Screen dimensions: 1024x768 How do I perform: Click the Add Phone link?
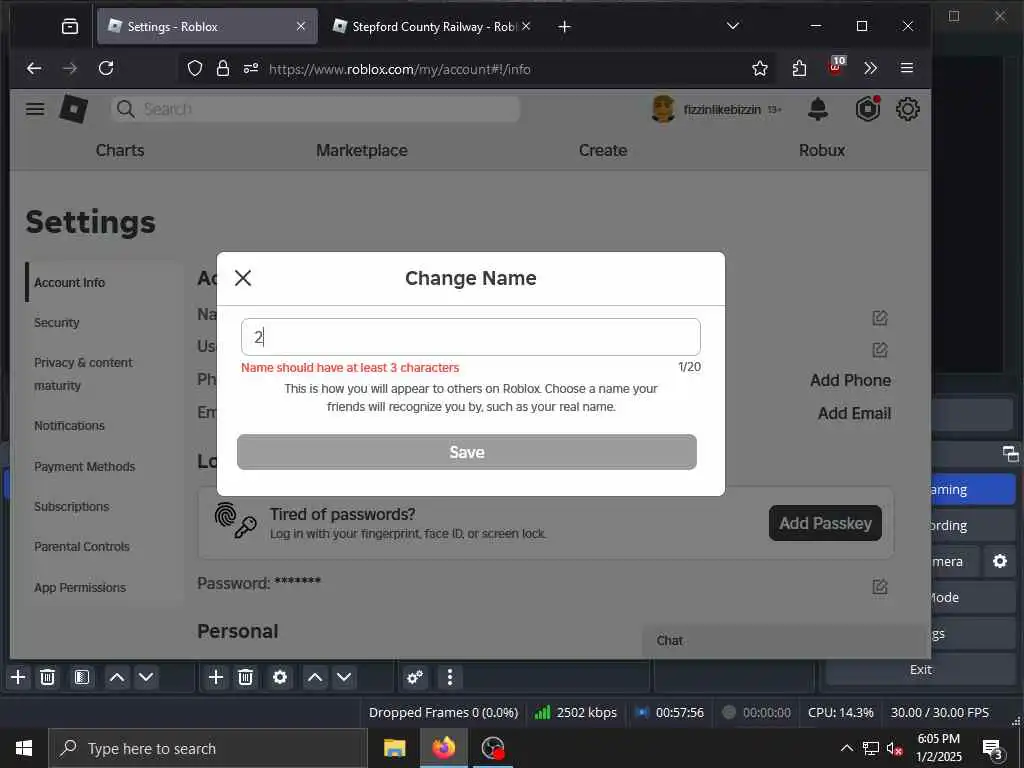[x=850, y=380]
